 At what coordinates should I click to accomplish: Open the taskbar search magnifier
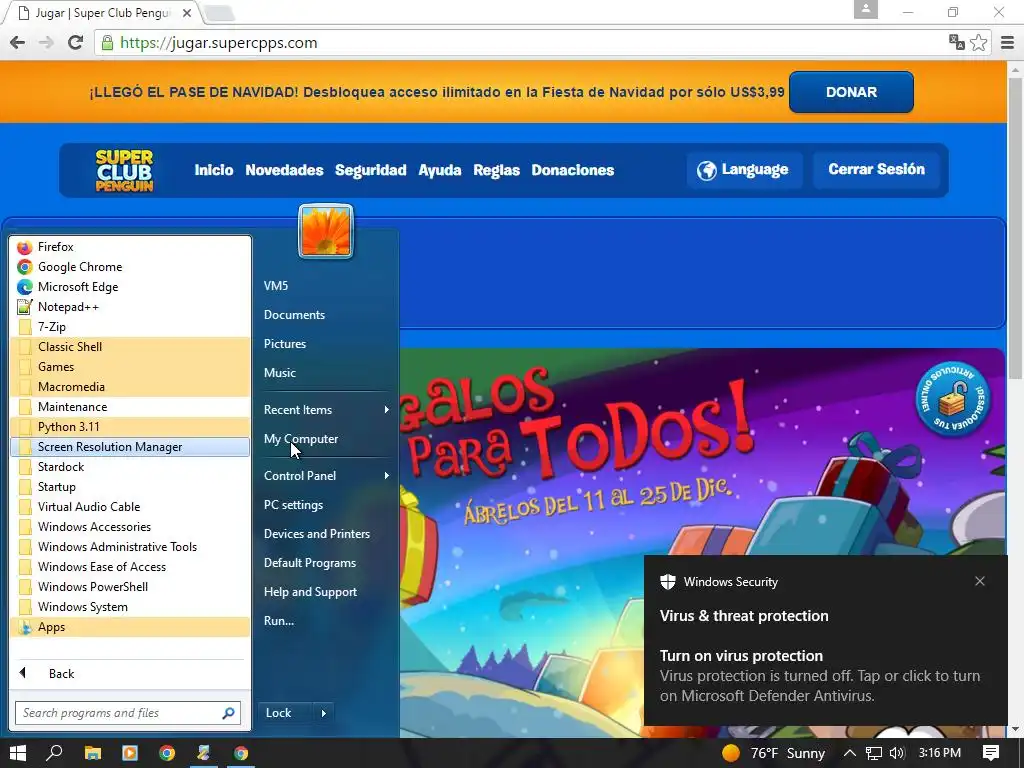55,753
